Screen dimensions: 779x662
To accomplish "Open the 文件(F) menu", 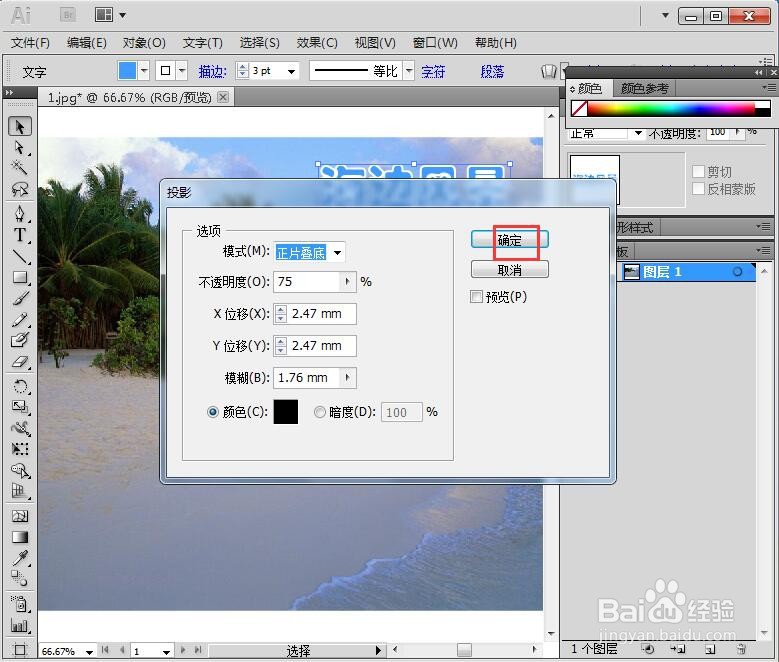I will pos(30,43).
